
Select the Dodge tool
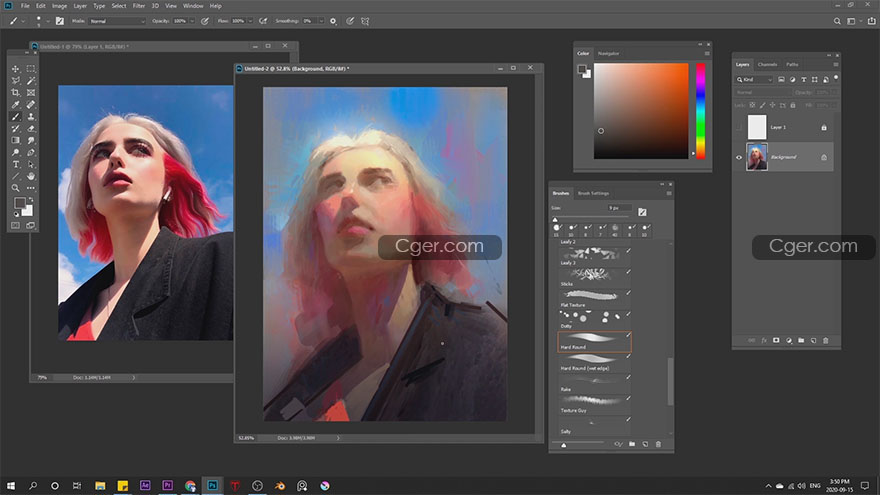(16, 153)
